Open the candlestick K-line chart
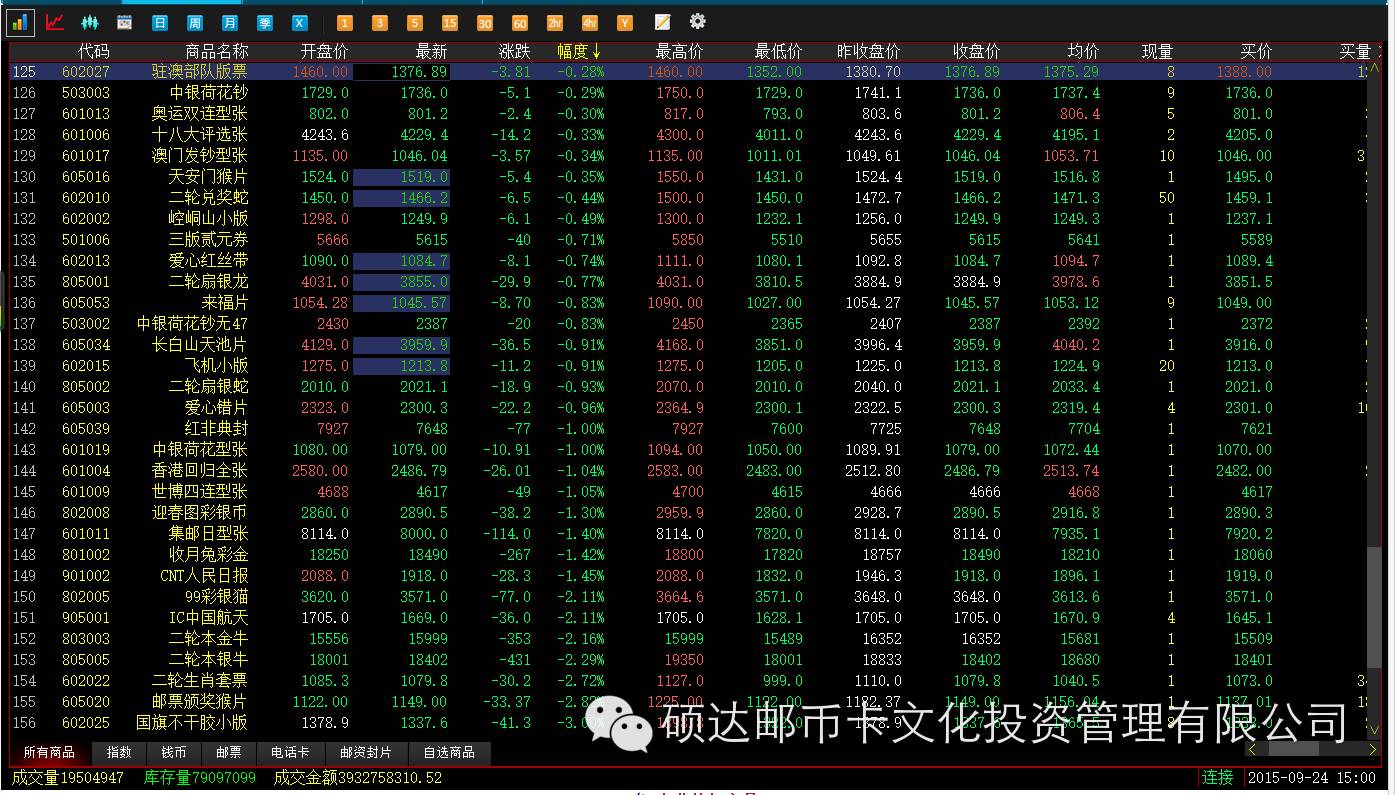The width and height of the screenshot is (1395, 795). [90, 22]
